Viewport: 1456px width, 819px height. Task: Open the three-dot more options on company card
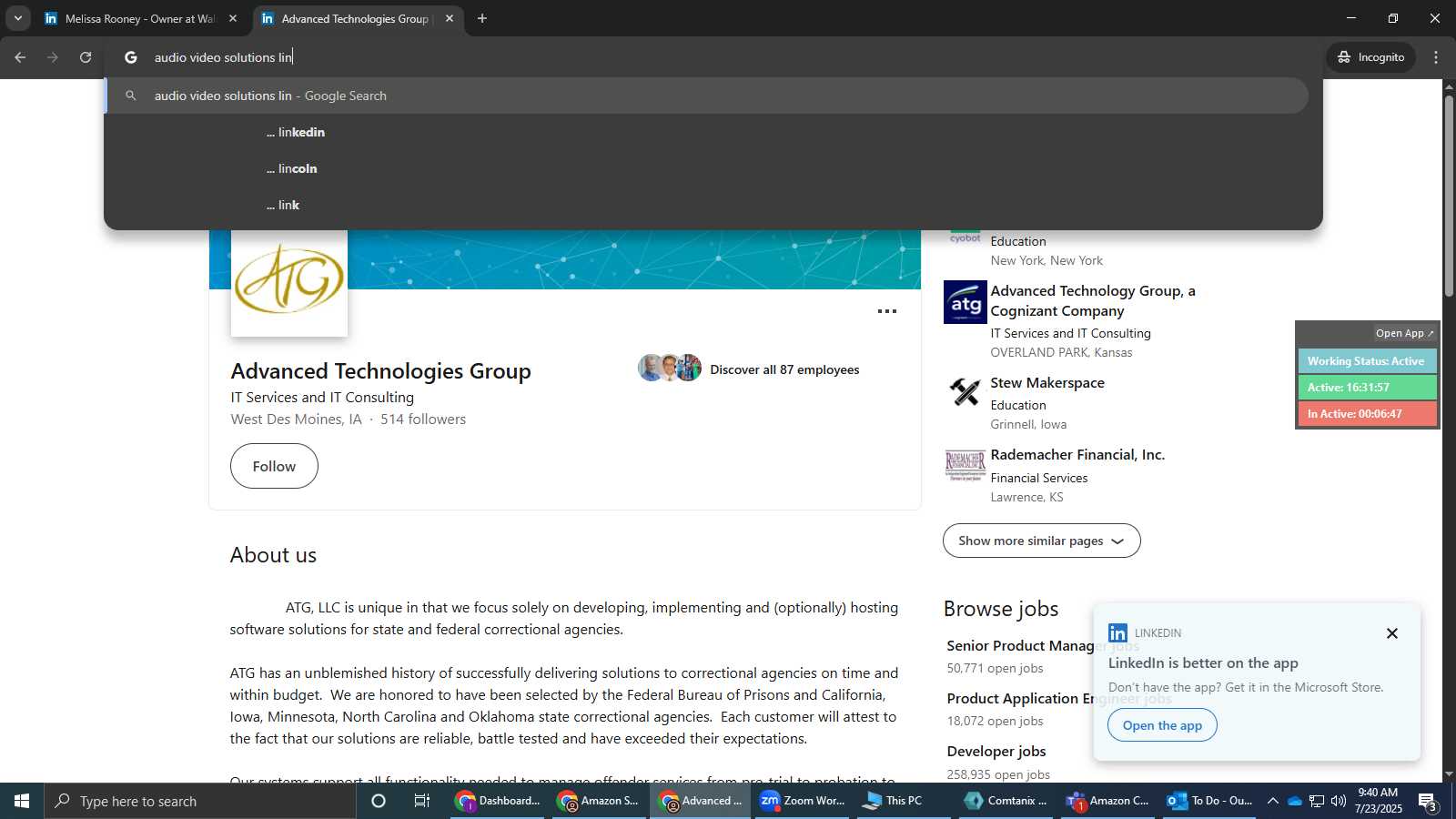(x=887, y=311)
